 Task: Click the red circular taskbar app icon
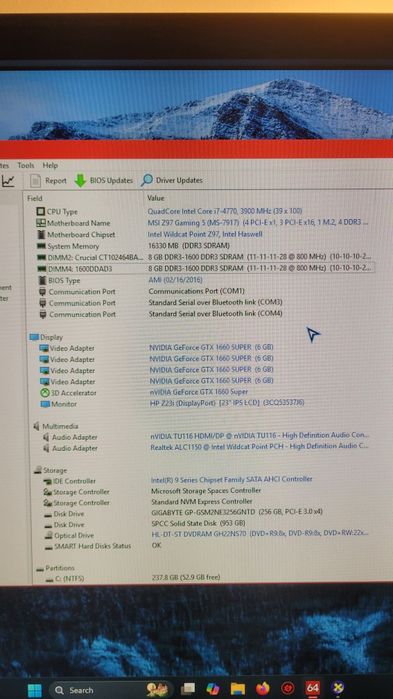coord(288,689)
